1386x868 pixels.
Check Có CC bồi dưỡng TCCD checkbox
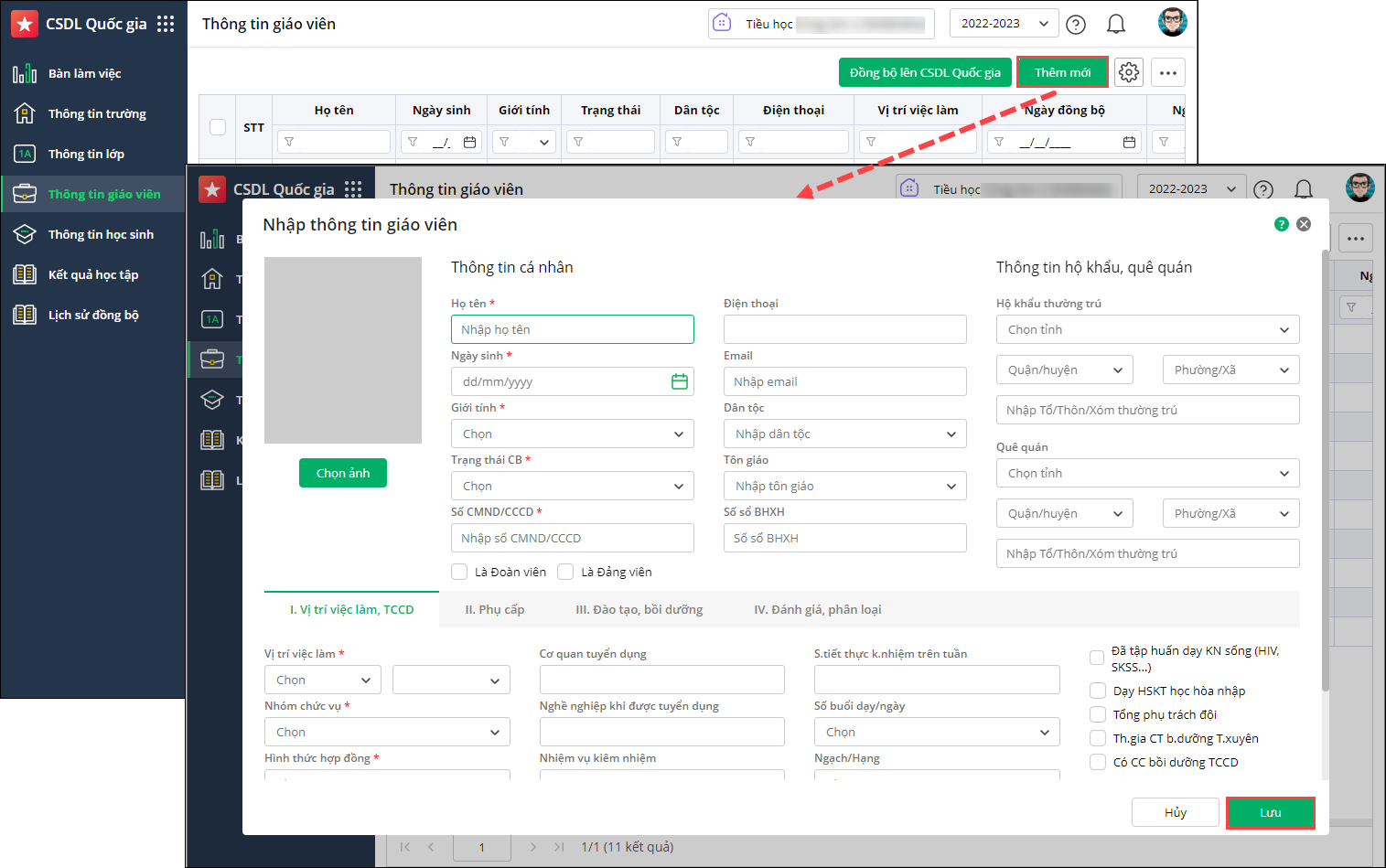[1098, 762]
